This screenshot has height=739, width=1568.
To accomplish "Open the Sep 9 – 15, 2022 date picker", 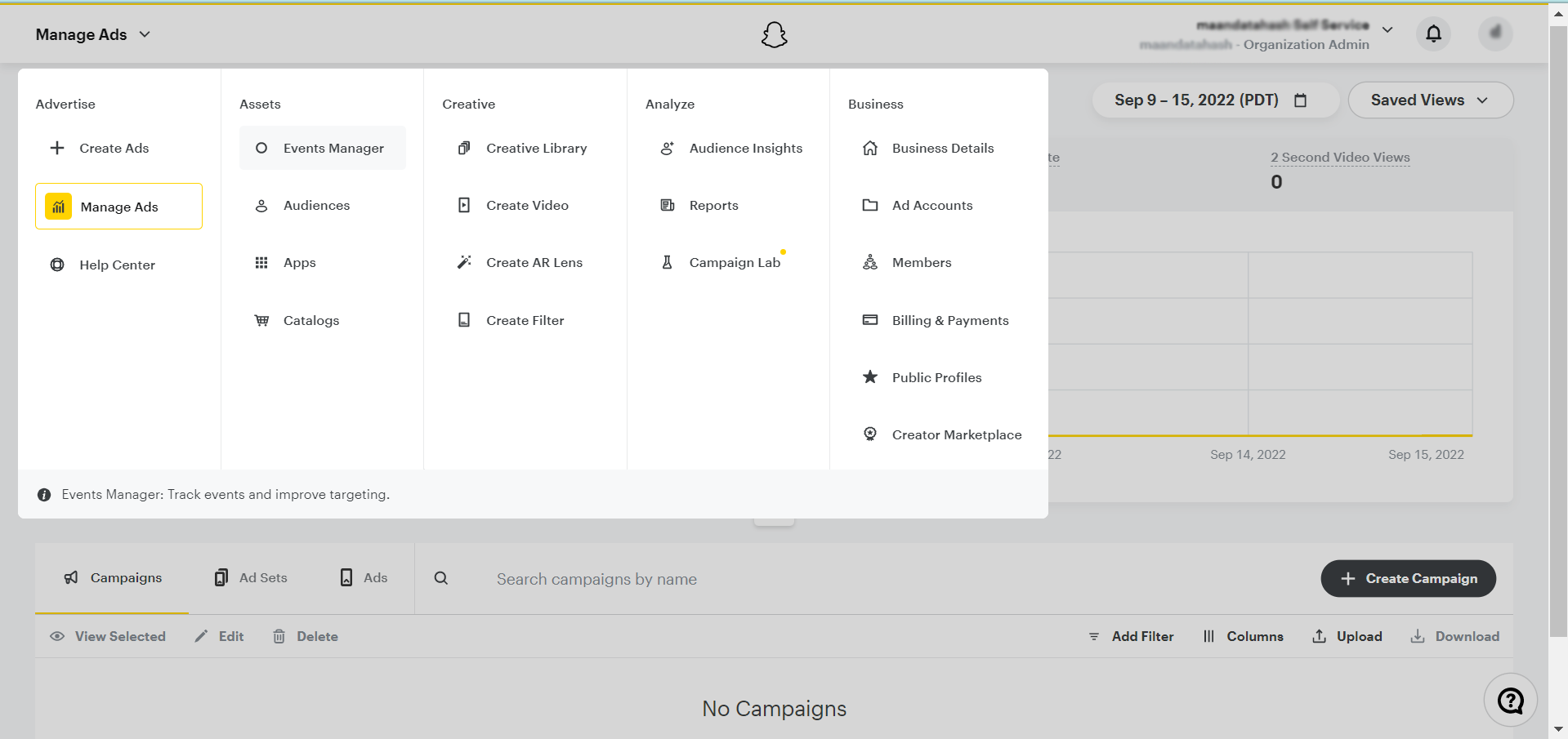I will tap(1215, 100).
